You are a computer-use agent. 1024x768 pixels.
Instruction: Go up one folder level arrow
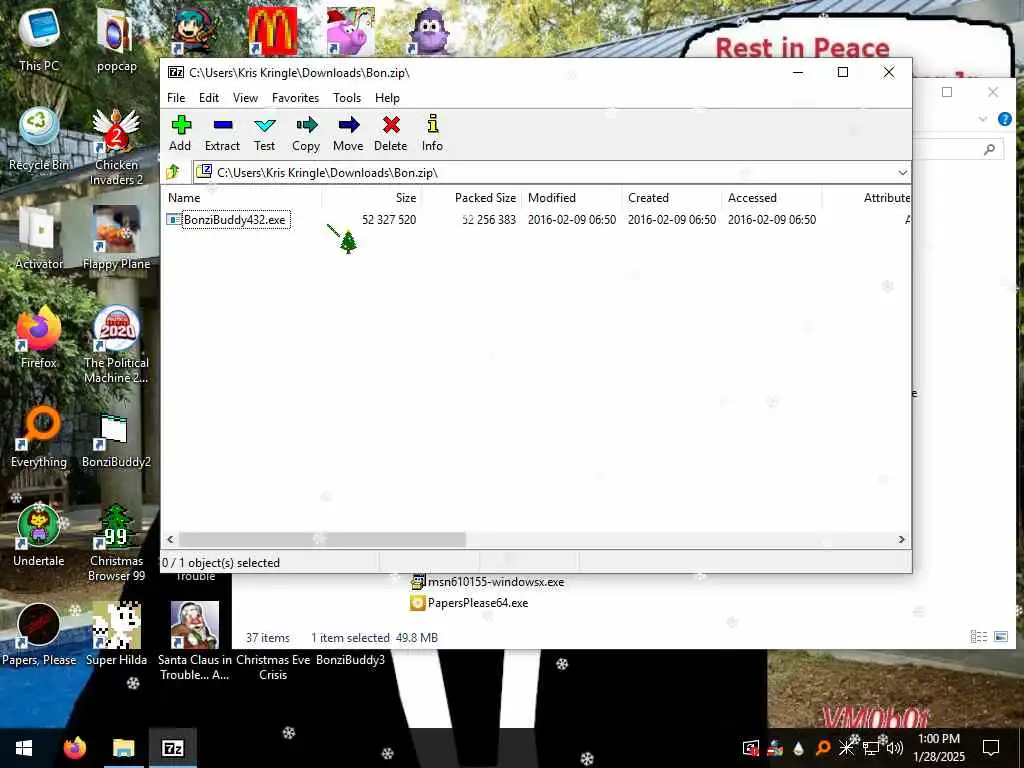point(173,172)
